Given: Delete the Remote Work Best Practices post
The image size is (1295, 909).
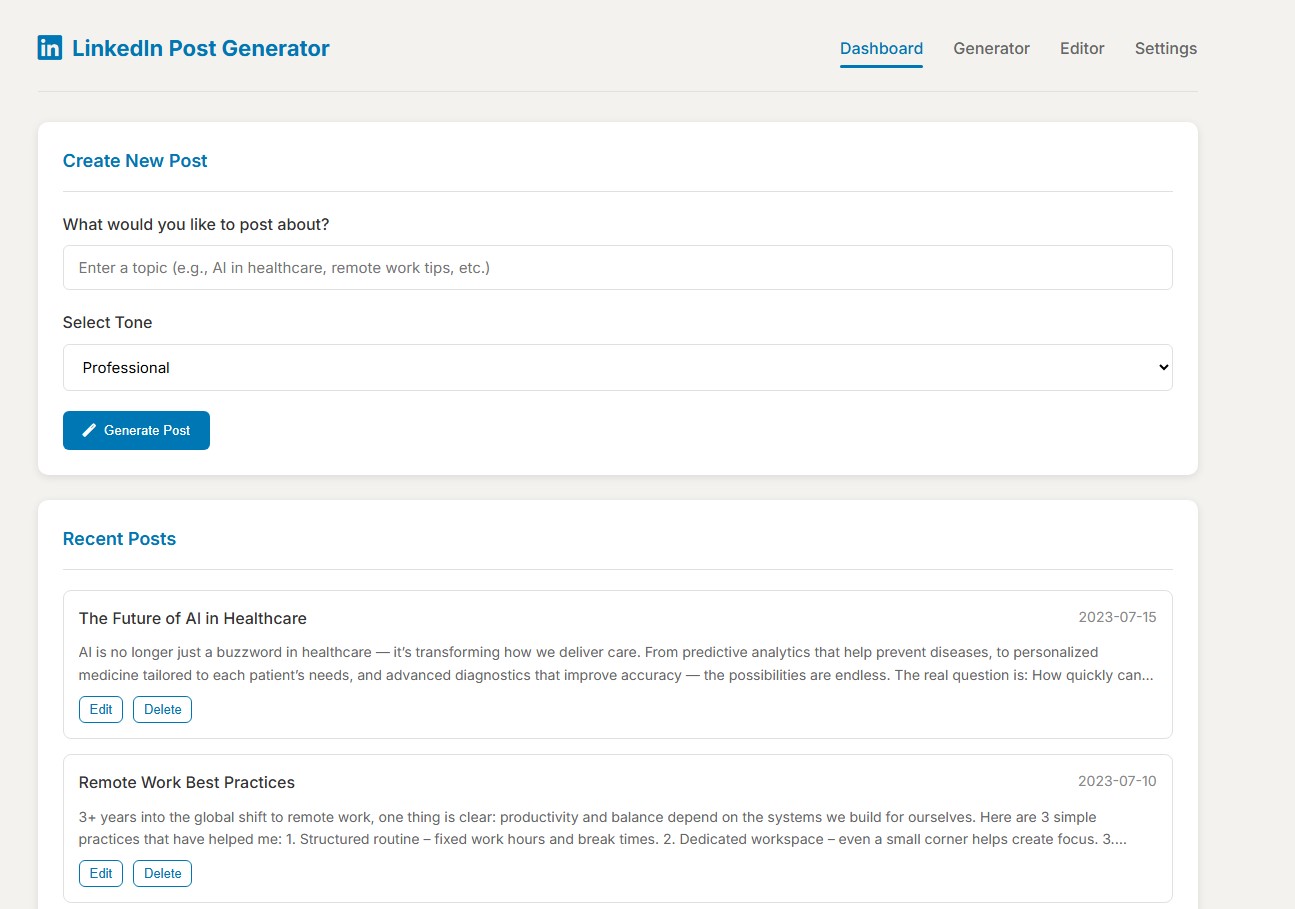Looking at the screenshot, I should click(163, 873).
